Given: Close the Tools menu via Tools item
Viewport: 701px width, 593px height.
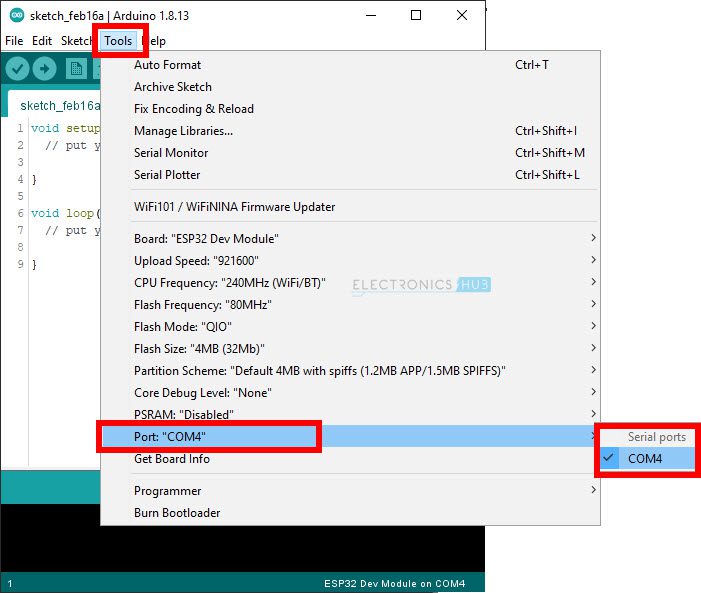Looking at the screenshot, I should (x=118, y=41).
